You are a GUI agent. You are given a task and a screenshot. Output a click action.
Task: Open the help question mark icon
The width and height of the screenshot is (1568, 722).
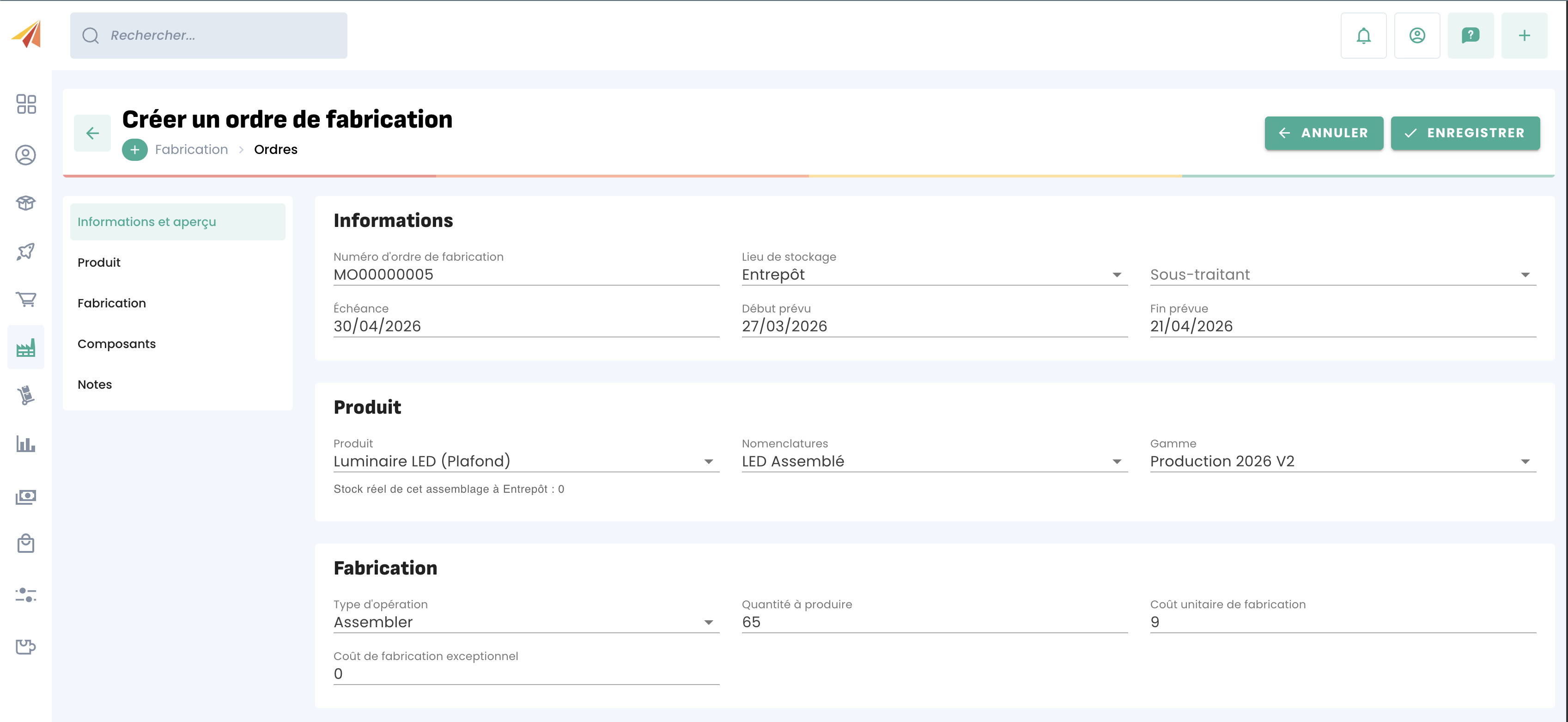[x=1470, y=36]
